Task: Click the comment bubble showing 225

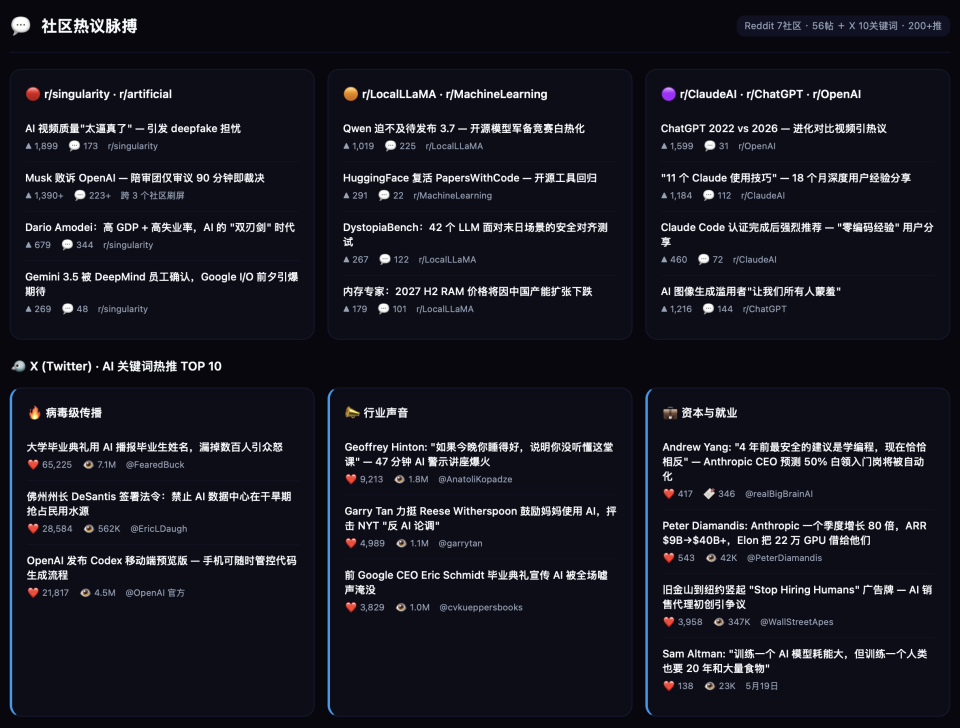Action: (390, 146)
